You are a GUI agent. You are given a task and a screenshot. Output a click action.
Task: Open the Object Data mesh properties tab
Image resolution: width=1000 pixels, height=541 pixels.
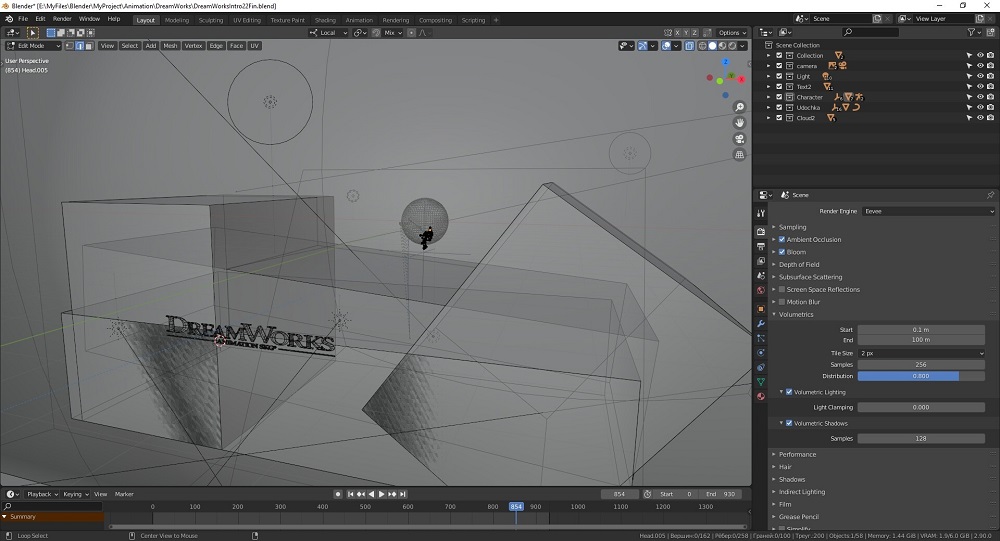(x=761, y=382)
